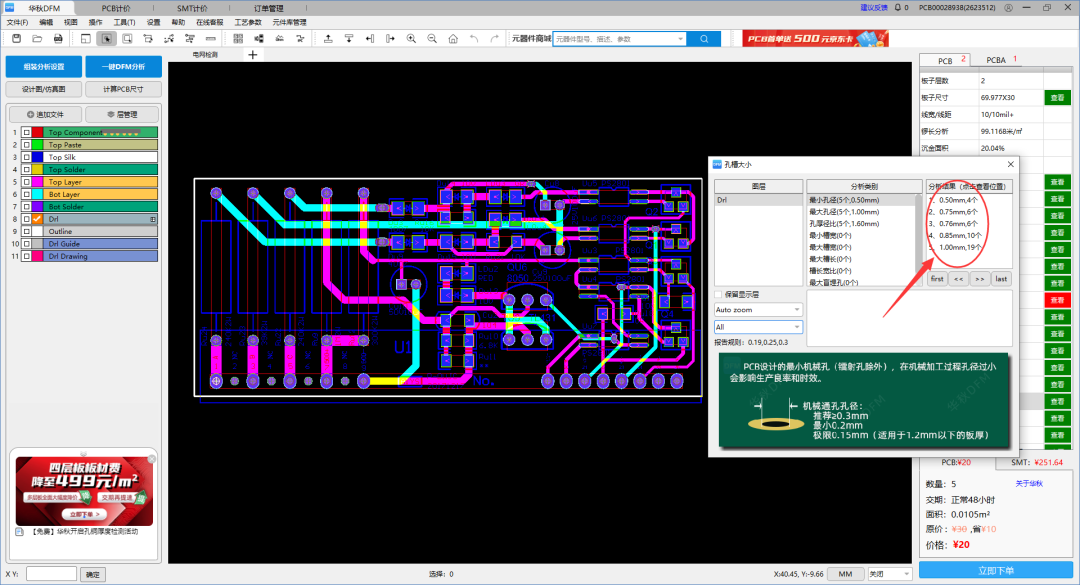Open the 工具(T) menu
The height and width of the screenshot is (585, 1080).
point(124,21)
